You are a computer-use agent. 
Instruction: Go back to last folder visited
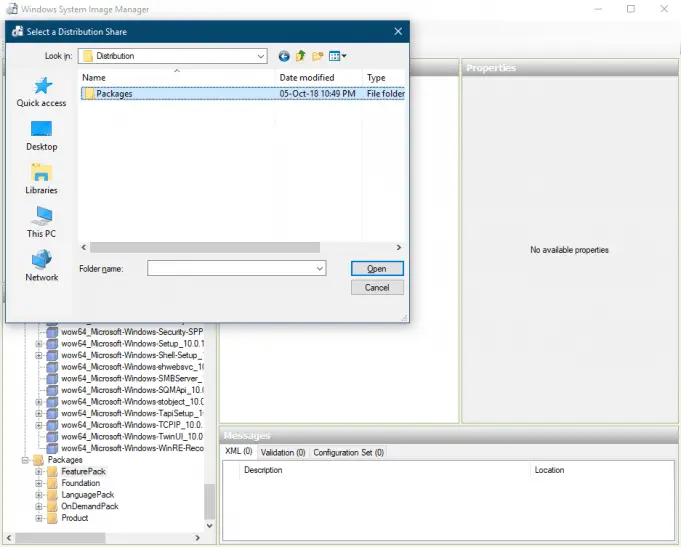pyautogui.click(x=284, y=56)
